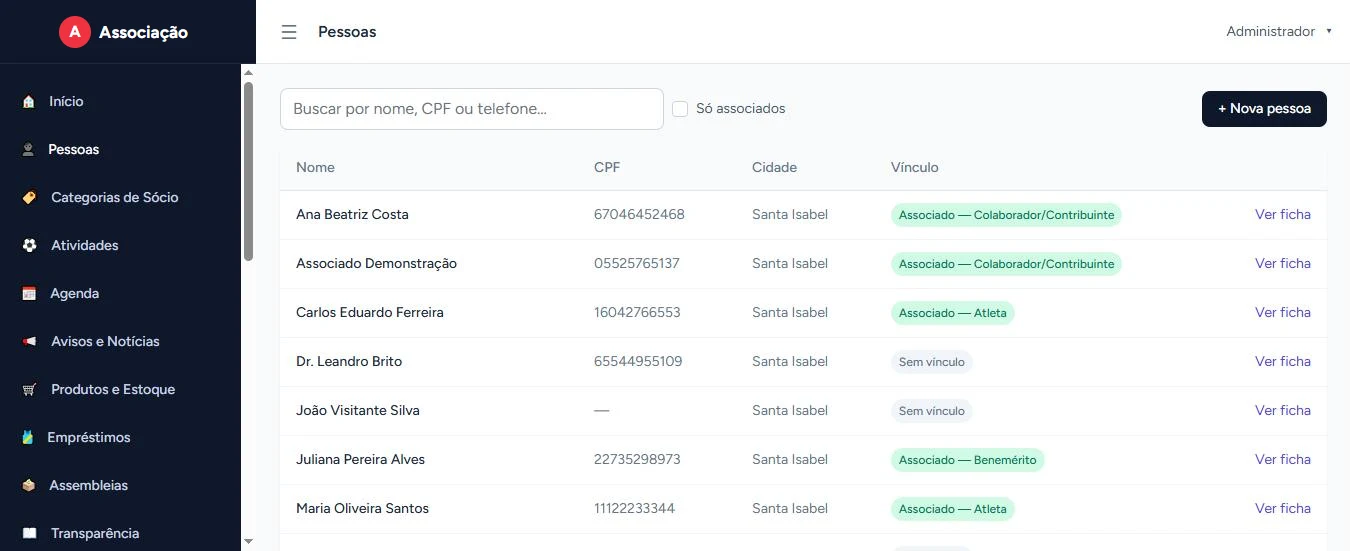Click CPF 05525765137

click(637, 264)
